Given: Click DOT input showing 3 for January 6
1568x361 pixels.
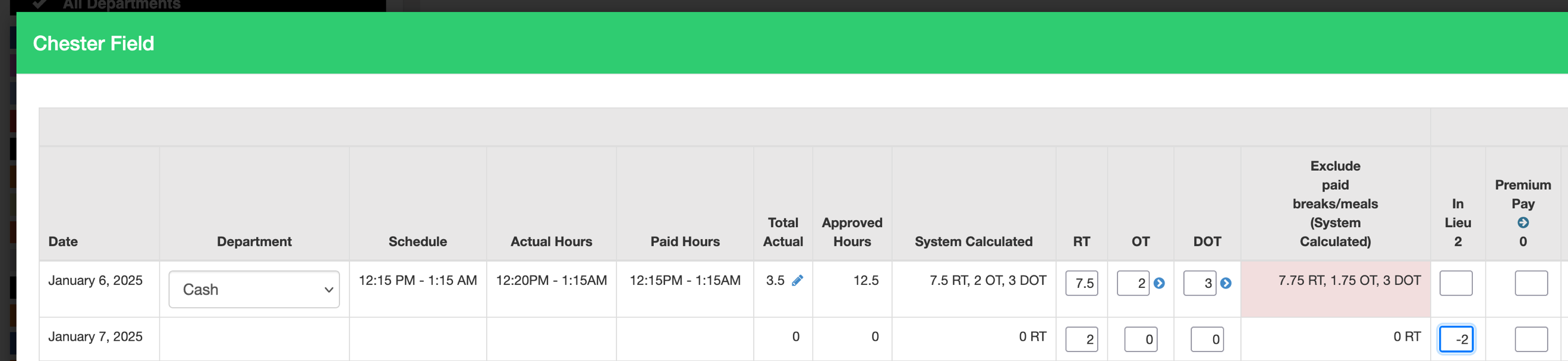Looking at the screenshot, I should 1198,283.
